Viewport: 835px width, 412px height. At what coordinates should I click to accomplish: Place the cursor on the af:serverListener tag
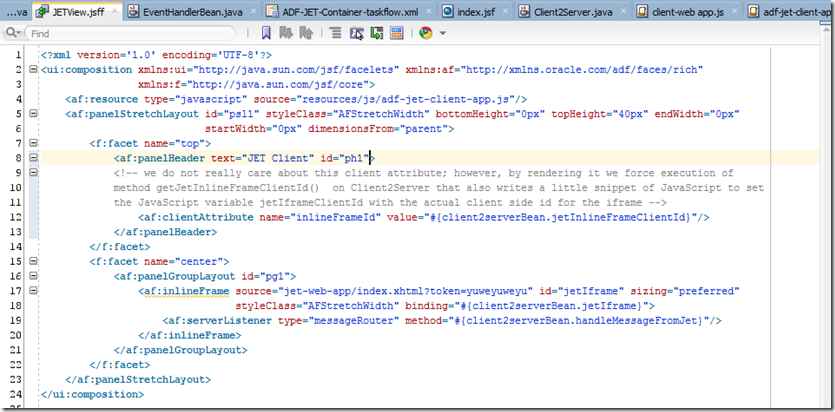coord(220,320)
